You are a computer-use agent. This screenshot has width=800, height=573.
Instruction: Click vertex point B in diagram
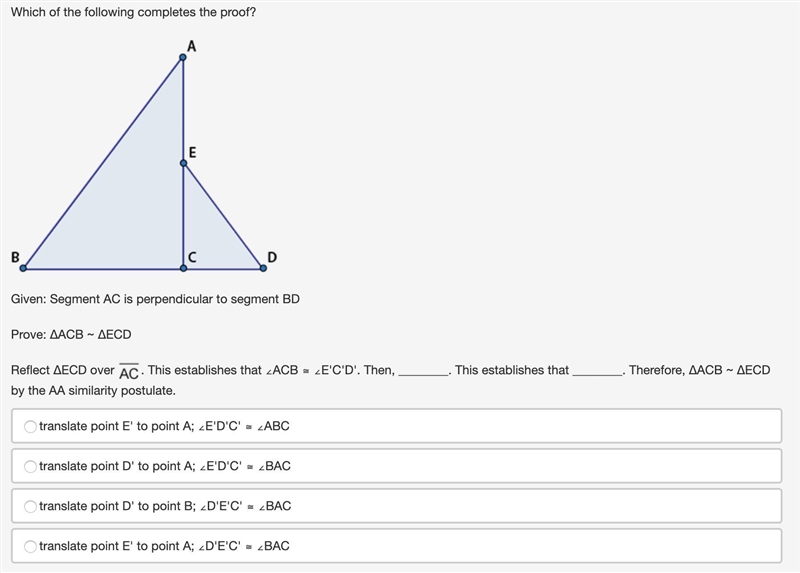[23, 268]
